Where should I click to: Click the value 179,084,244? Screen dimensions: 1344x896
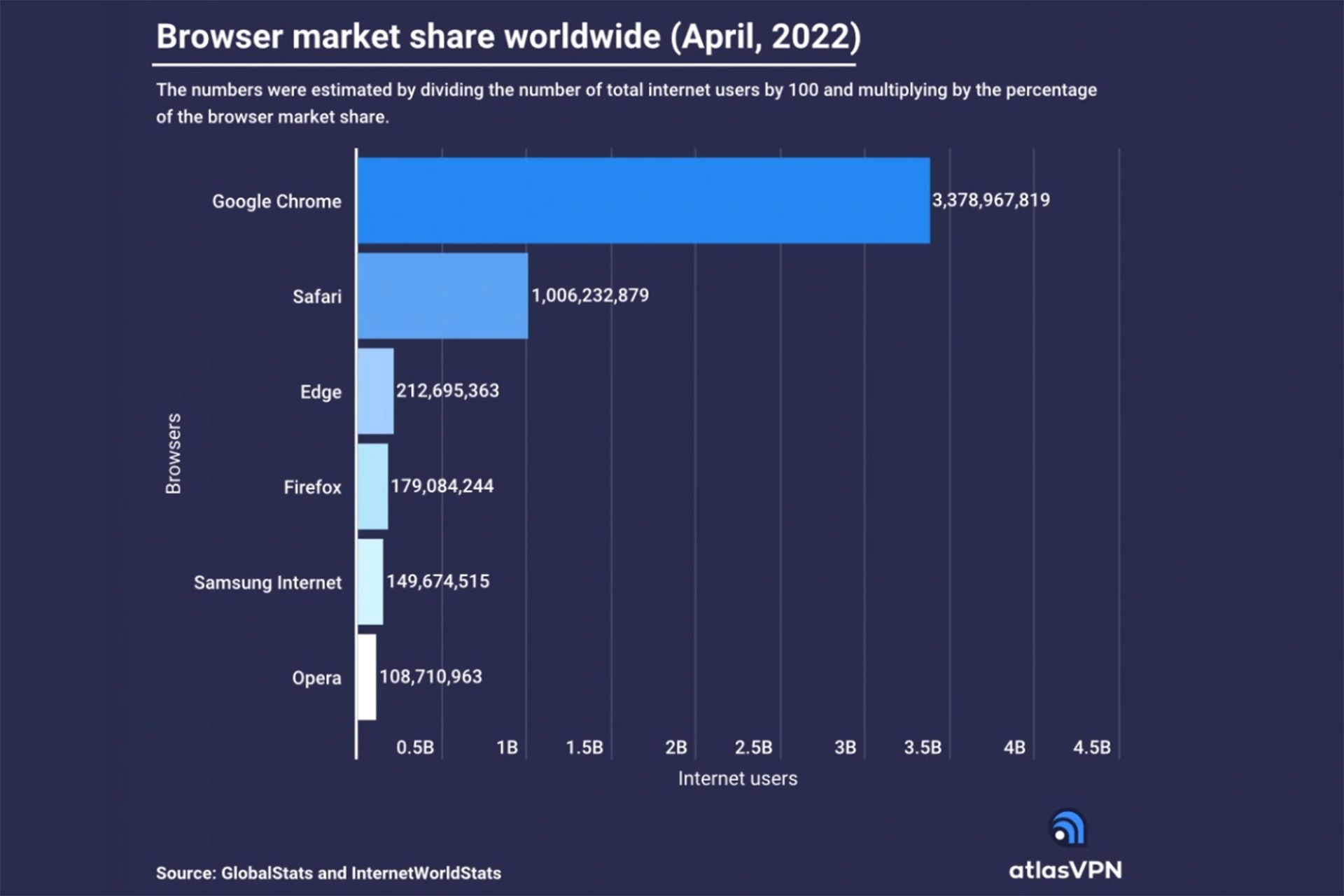pos(442,486)
